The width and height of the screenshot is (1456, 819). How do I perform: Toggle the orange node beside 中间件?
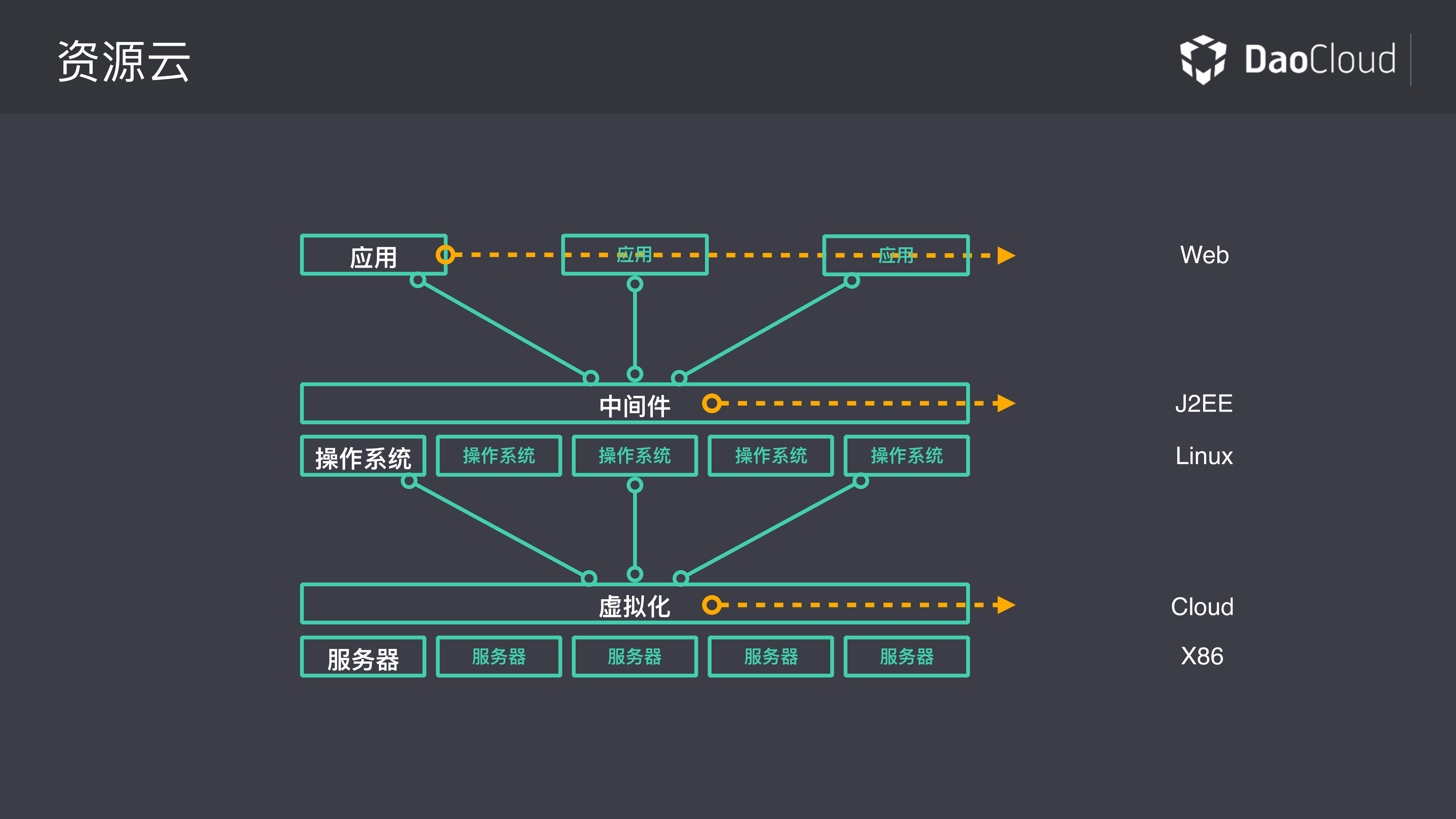click(711, 403)
